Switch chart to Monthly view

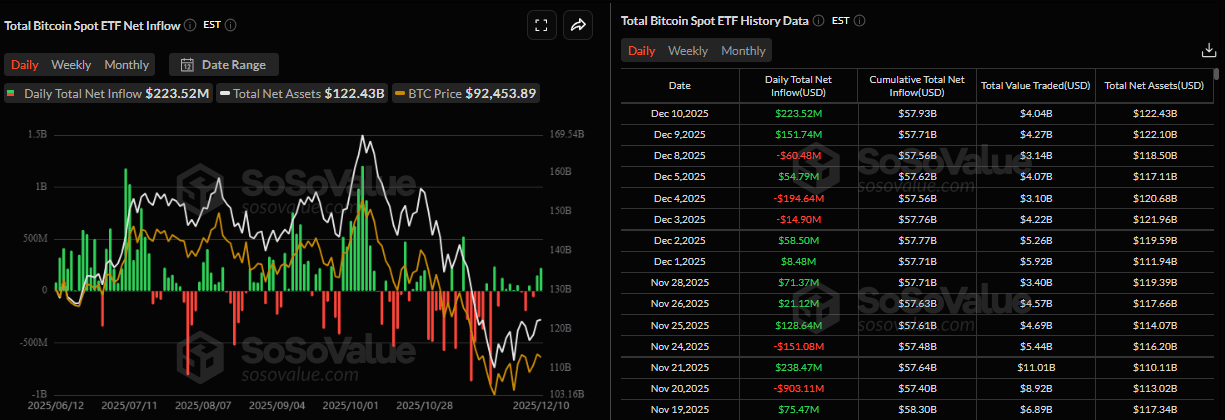click(127, 65)
